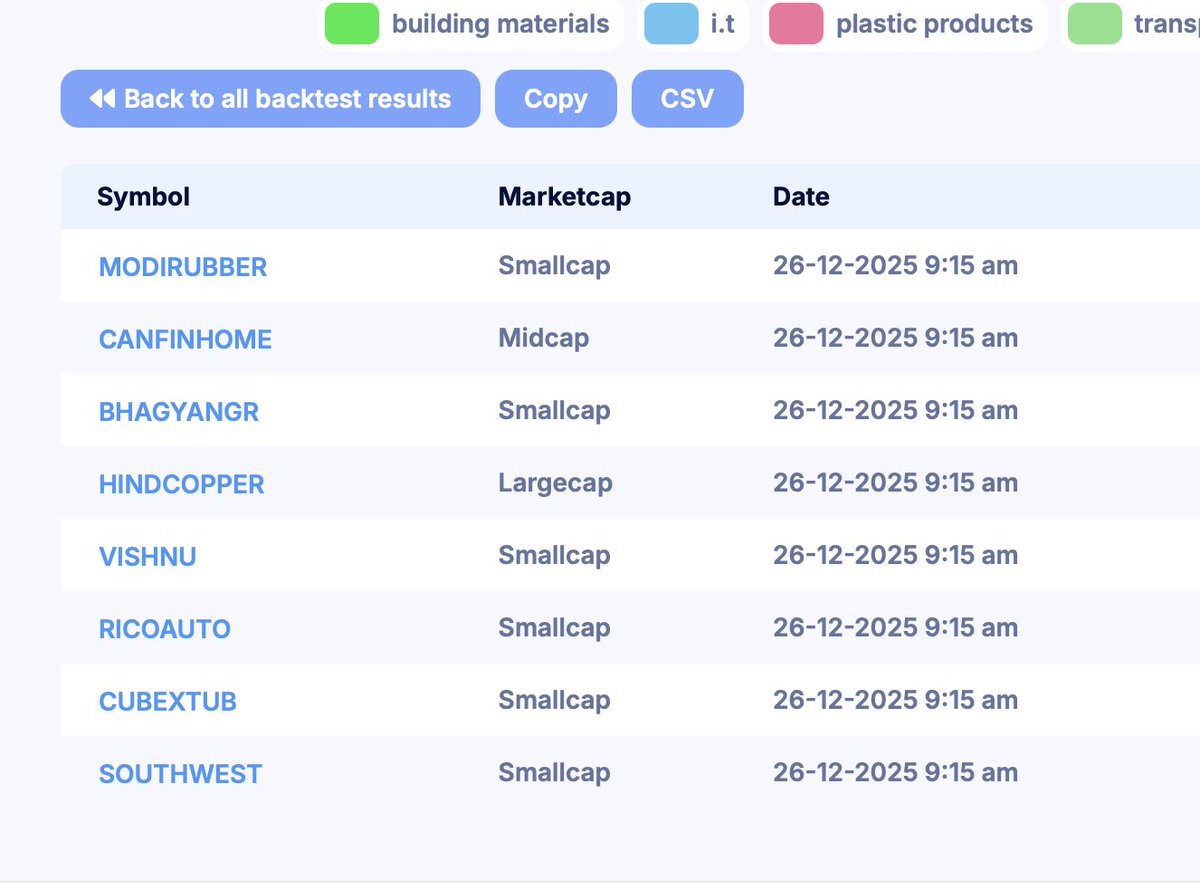
Task: Sort the table by Symbol column
Action: pyautogui.click(x=143, y=197)
